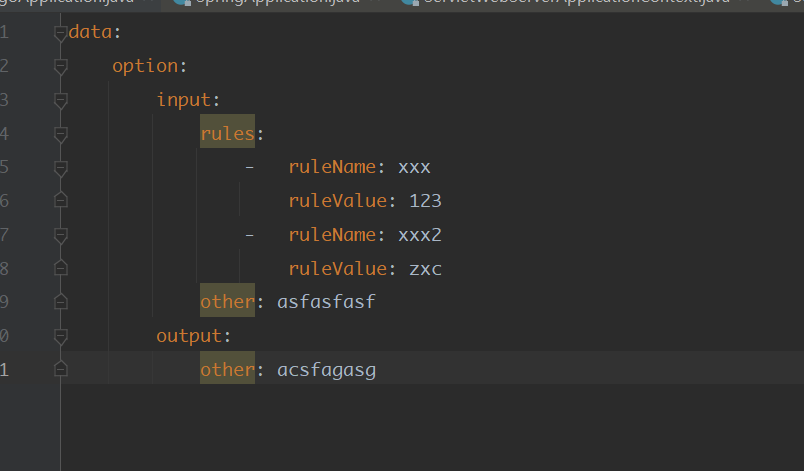Click the value zxc
The width and height of the screenshot is (804, 471).
(x=425, y=269)
